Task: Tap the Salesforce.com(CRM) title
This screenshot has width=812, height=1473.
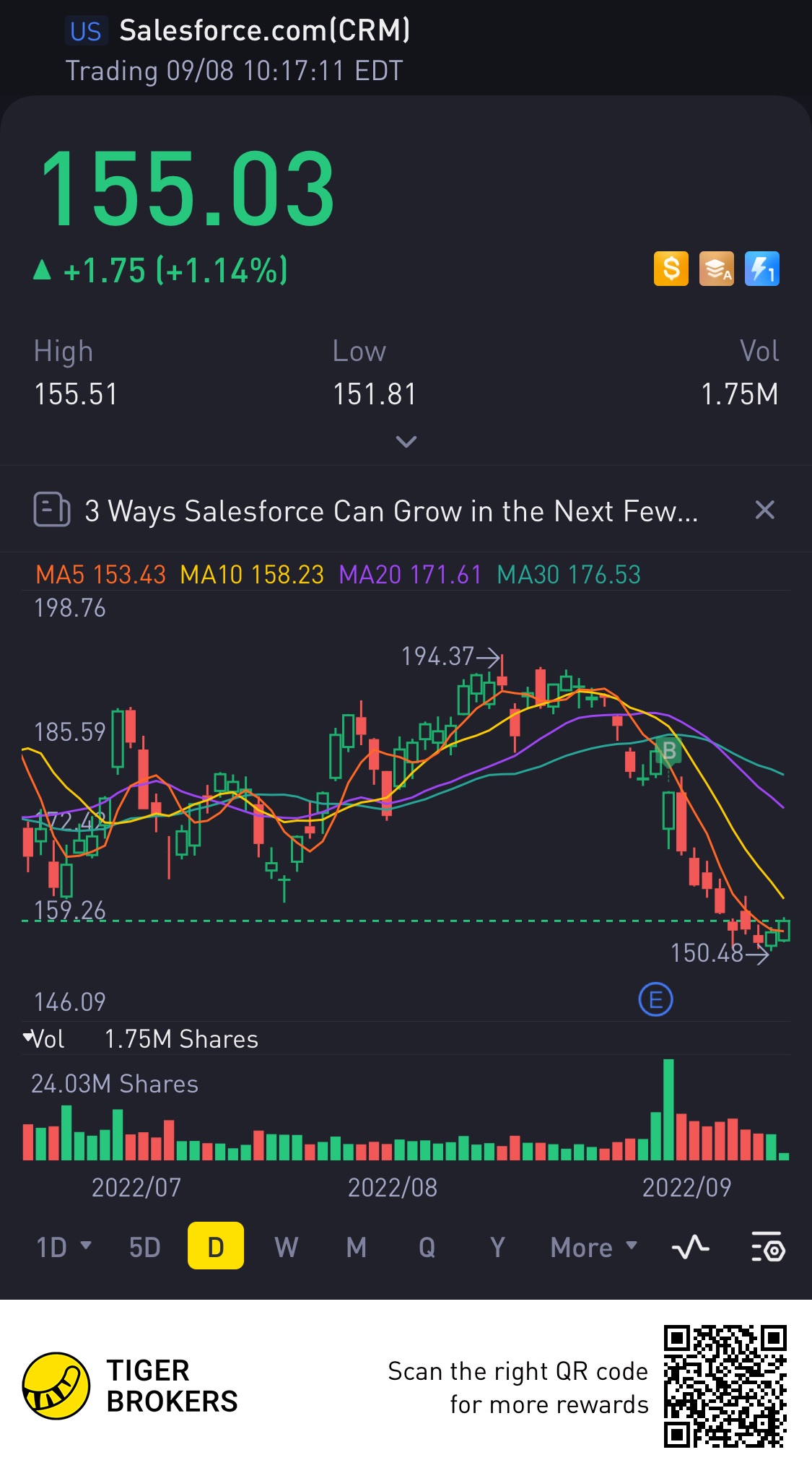Action: coord(264,30)
